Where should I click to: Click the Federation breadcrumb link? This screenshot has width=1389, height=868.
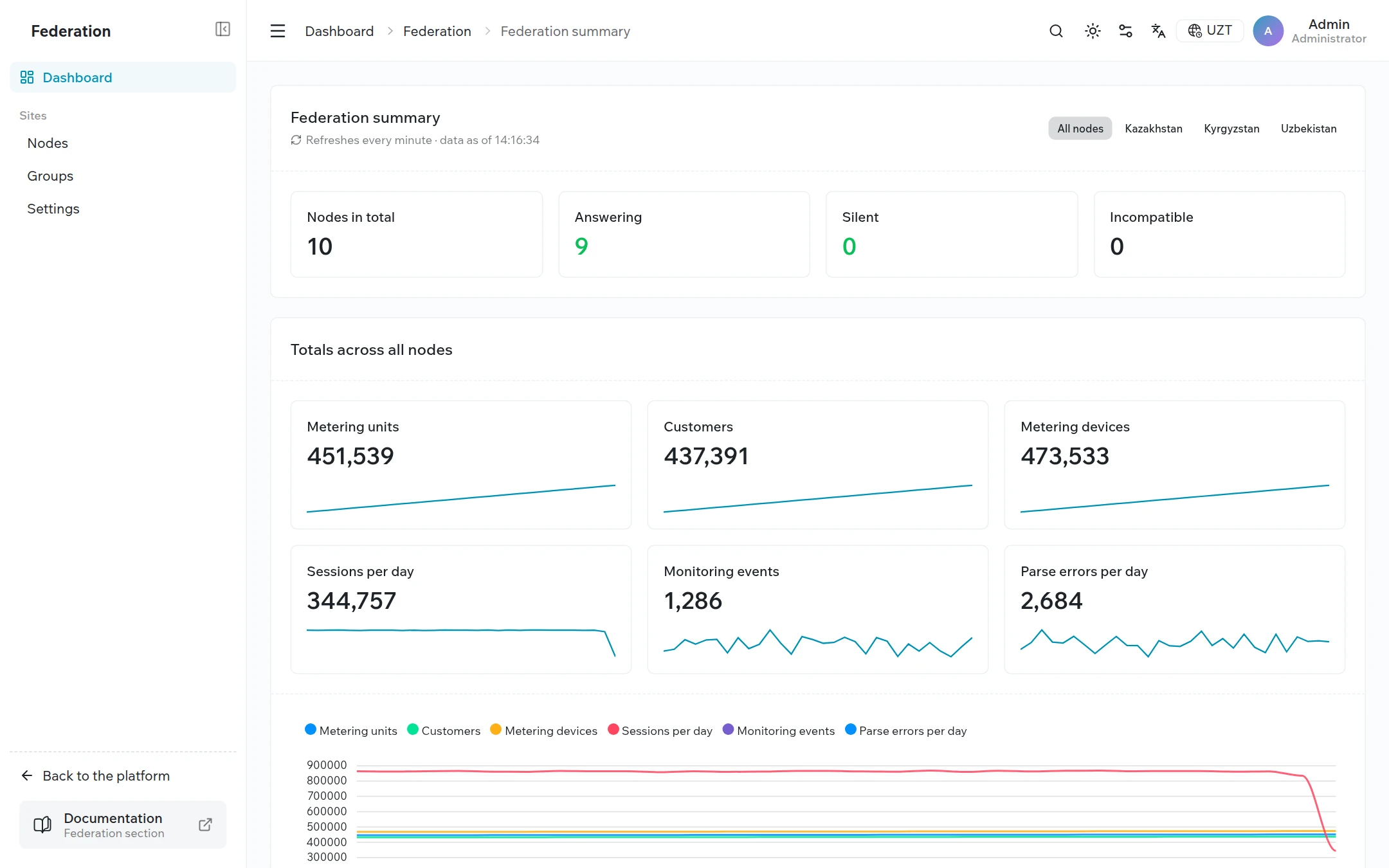437,31
